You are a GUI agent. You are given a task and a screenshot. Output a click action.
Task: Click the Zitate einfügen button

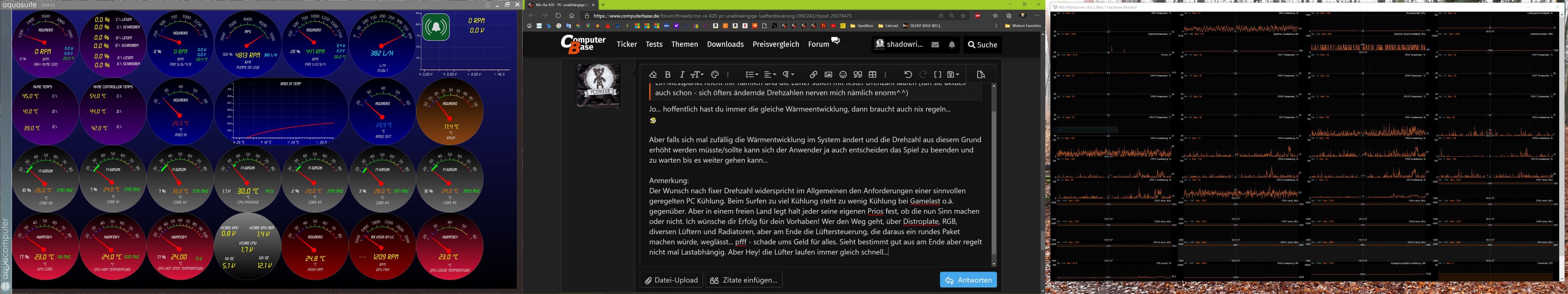click(x=744, y=280)
